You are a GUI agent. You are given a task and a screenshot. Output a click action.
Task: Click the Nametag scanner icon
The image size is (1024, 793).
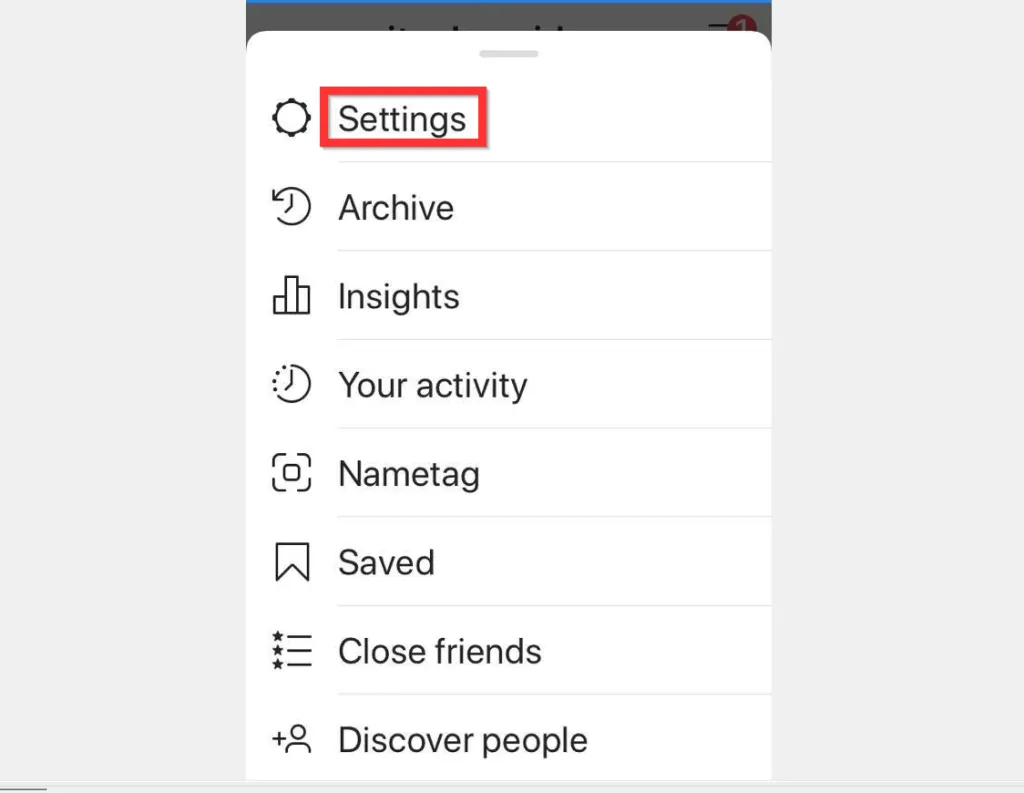(x=291, y=474)
